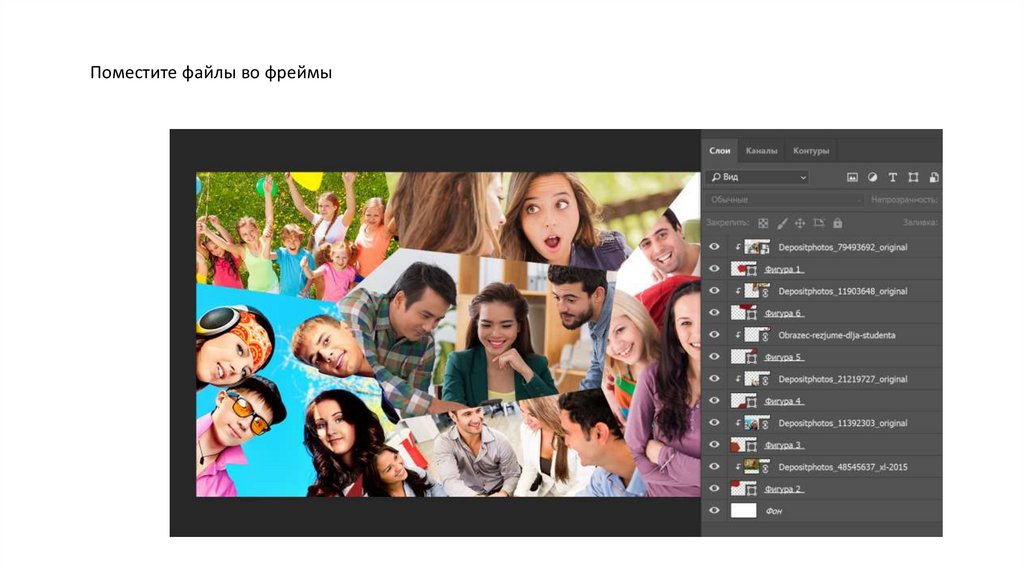This screenshot has height=574, width=1024.
Task: Select thumbnail of Фигура 3 frame layer
Action: point(743,445)
